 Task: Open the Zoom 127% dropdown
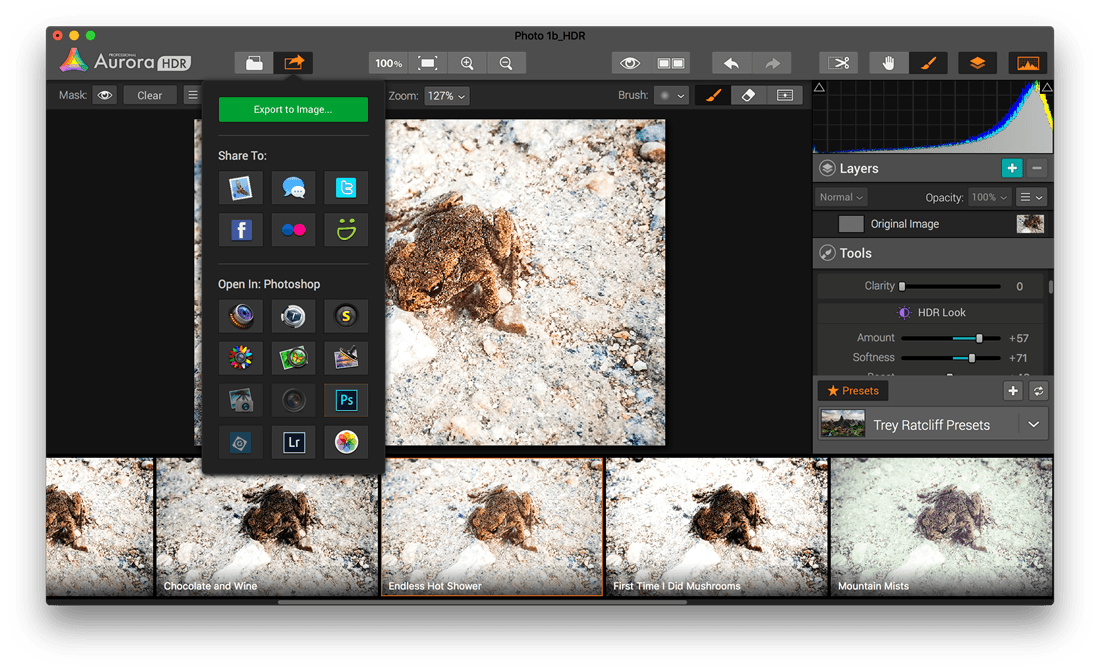[446, 96]
